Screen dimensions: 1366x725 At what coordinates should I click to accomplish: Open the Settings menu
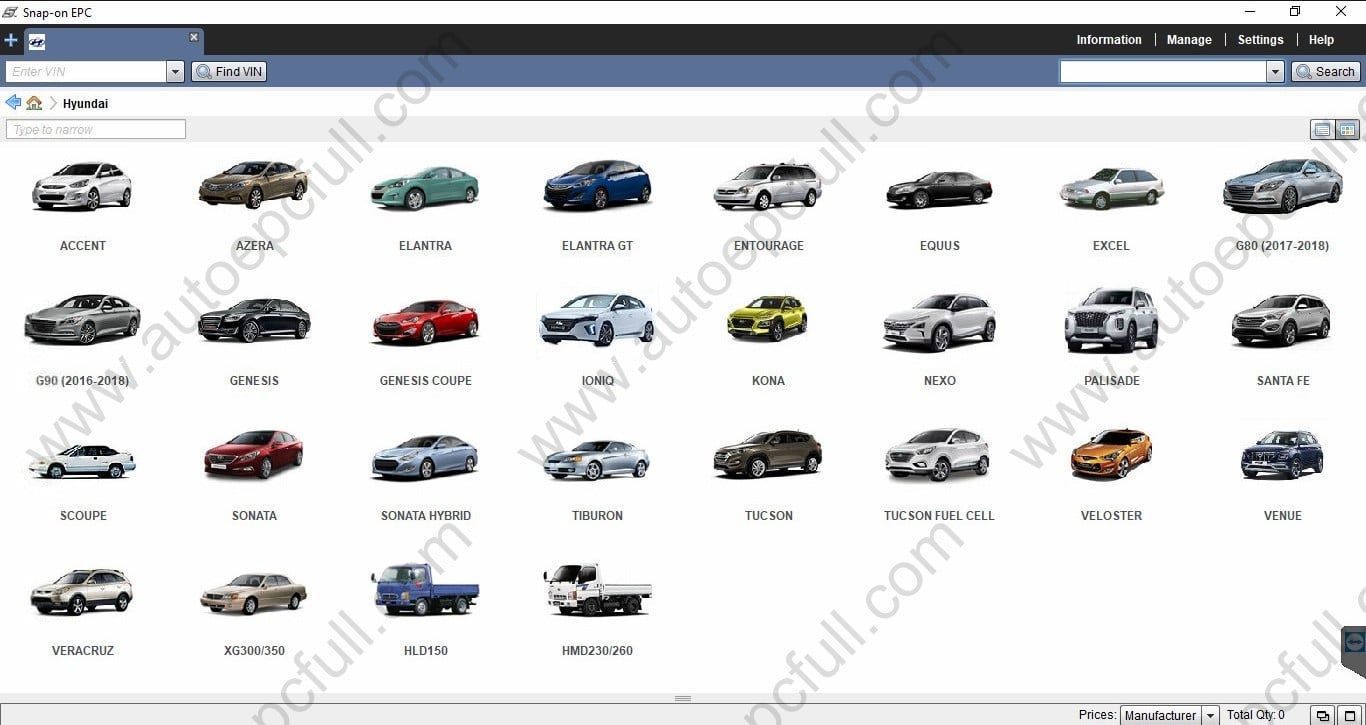coord(1260,40)
